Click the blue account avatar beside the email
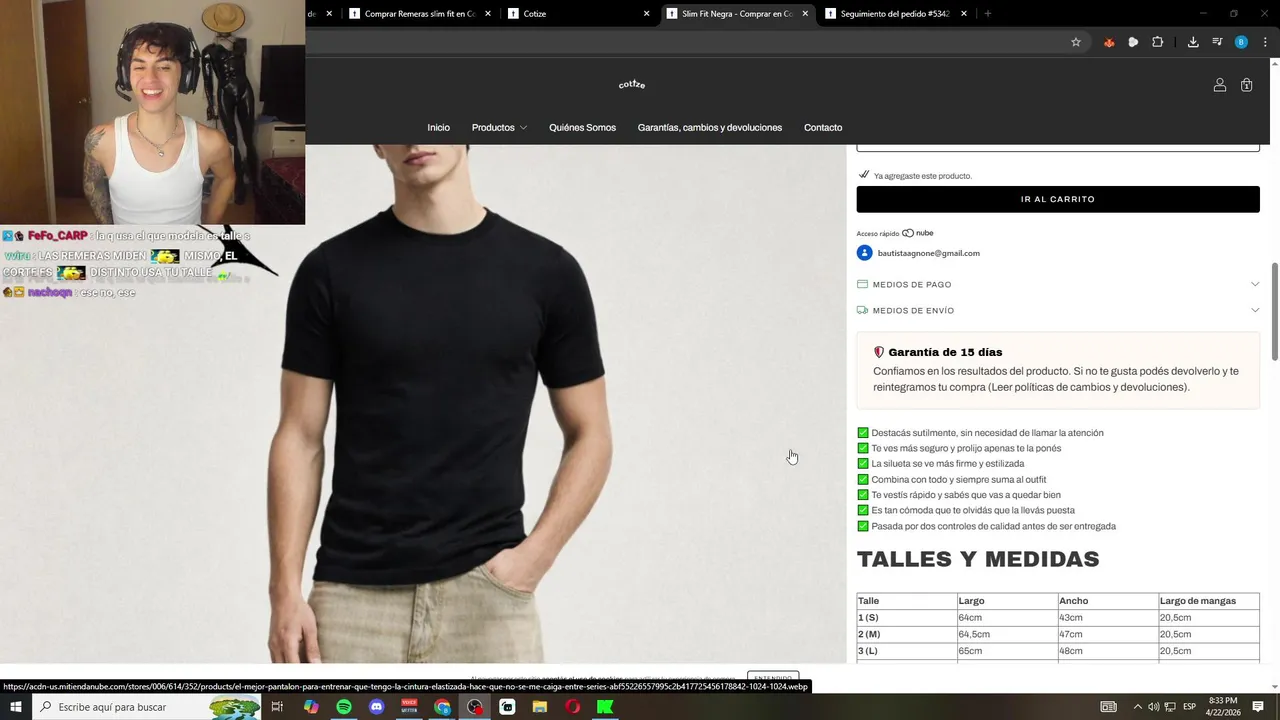 865,253
